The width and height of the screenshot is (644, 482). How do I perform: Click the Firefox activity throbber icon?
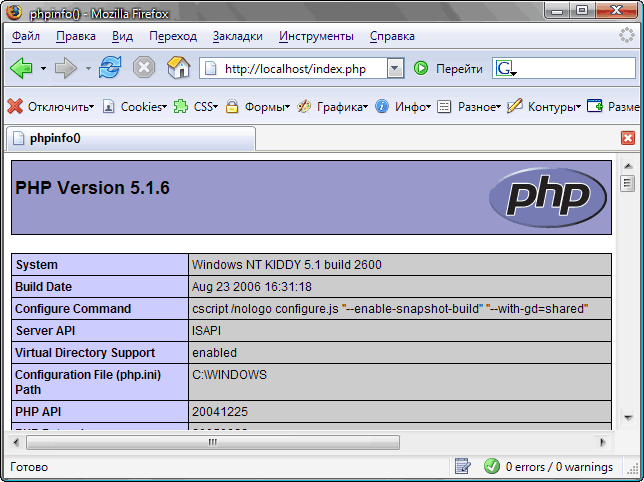pyautogui.click(x=627, y=35)
